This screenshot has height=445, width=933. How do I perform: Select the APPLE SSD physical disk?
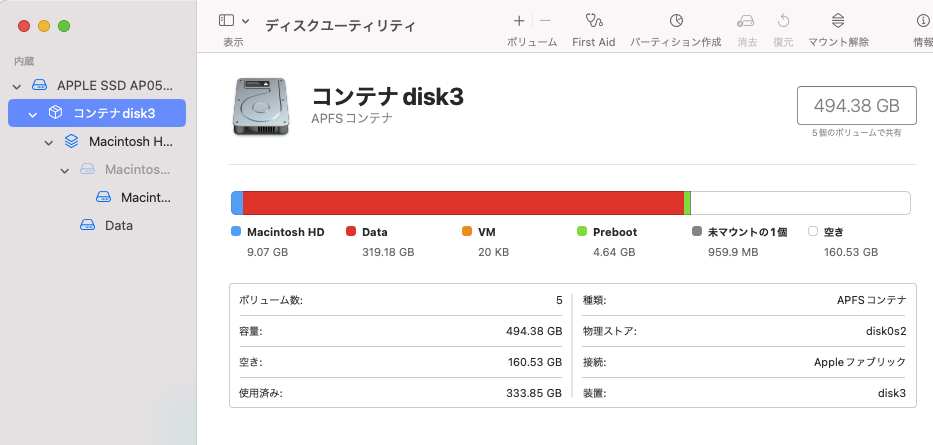tap(115, 85)
